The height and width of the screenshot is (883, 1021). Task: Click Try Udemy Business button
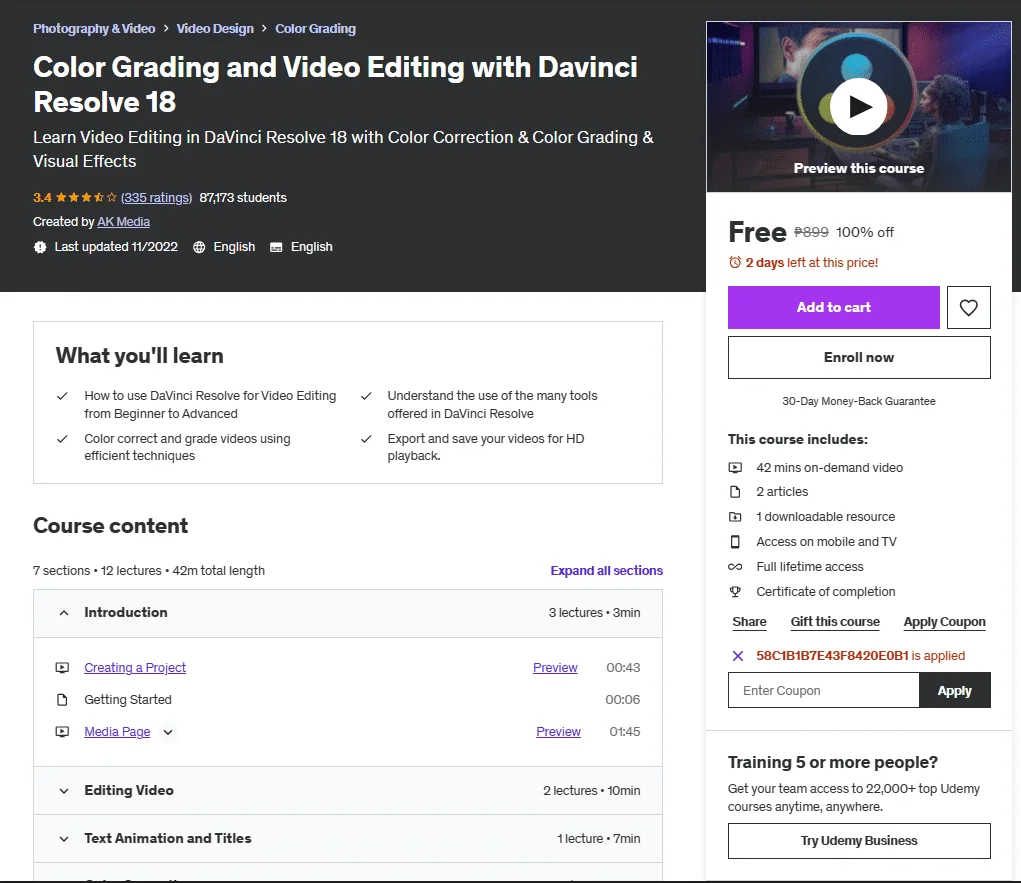pos(859,841)
